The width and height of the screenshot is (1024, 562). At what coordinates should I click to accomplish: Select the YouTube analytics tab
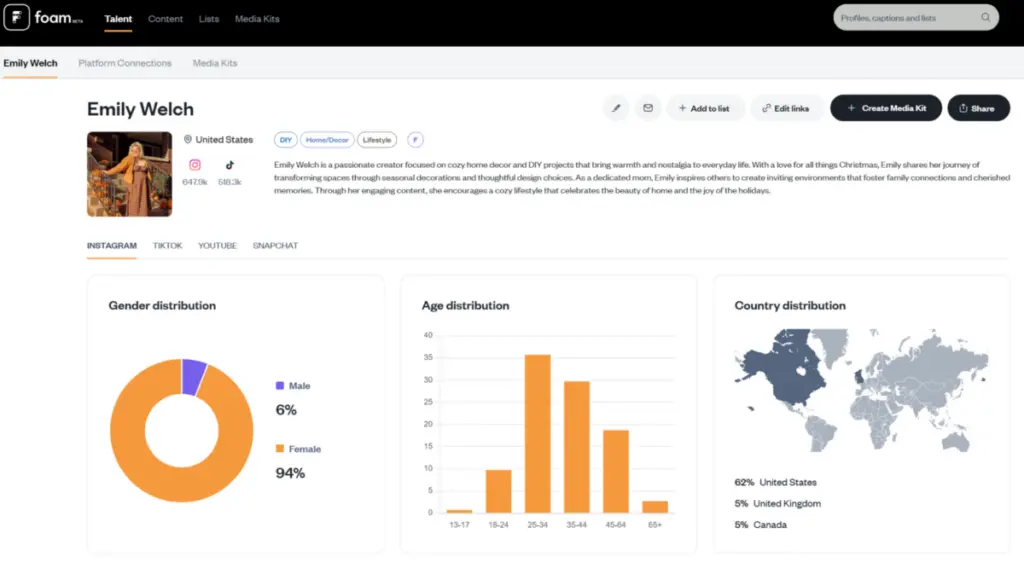217,245
